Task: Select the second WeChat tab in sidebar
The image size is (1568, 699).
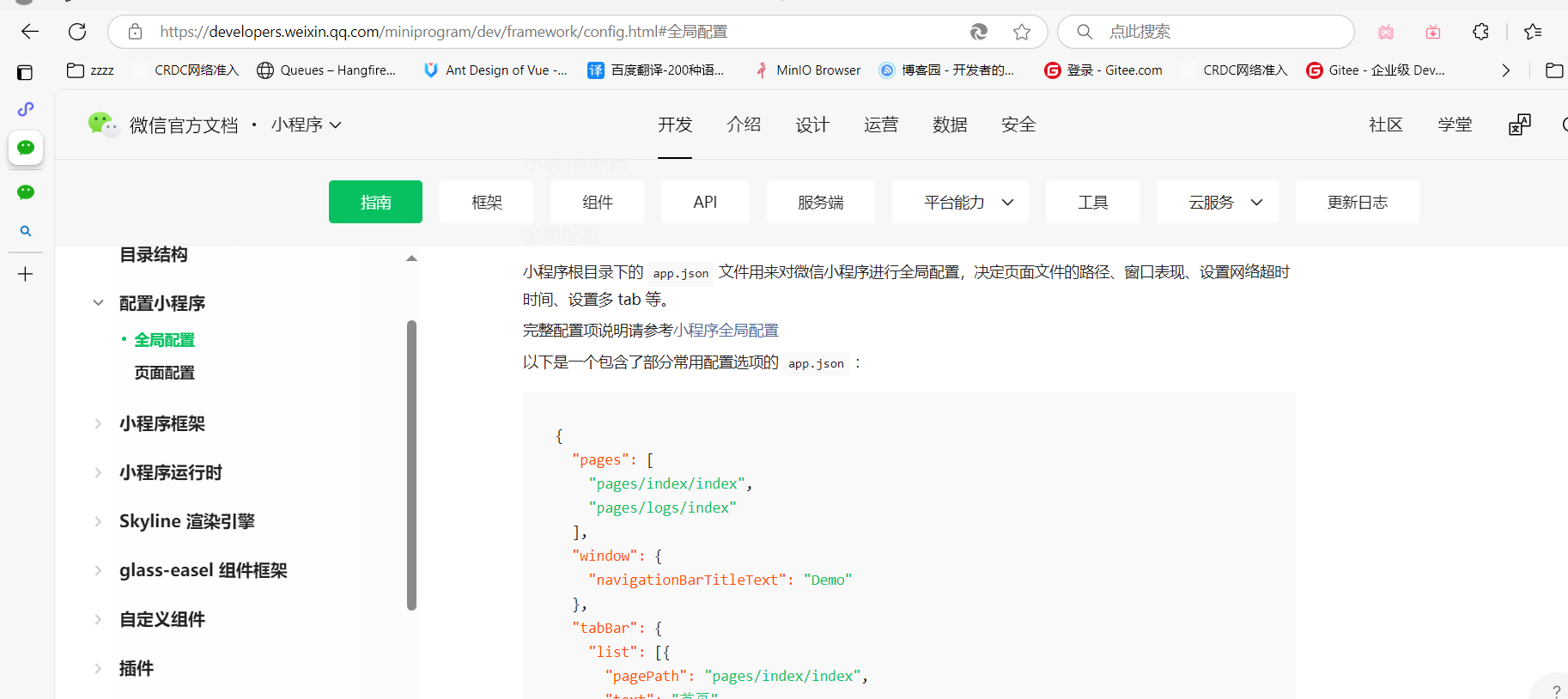Action: 26,192
